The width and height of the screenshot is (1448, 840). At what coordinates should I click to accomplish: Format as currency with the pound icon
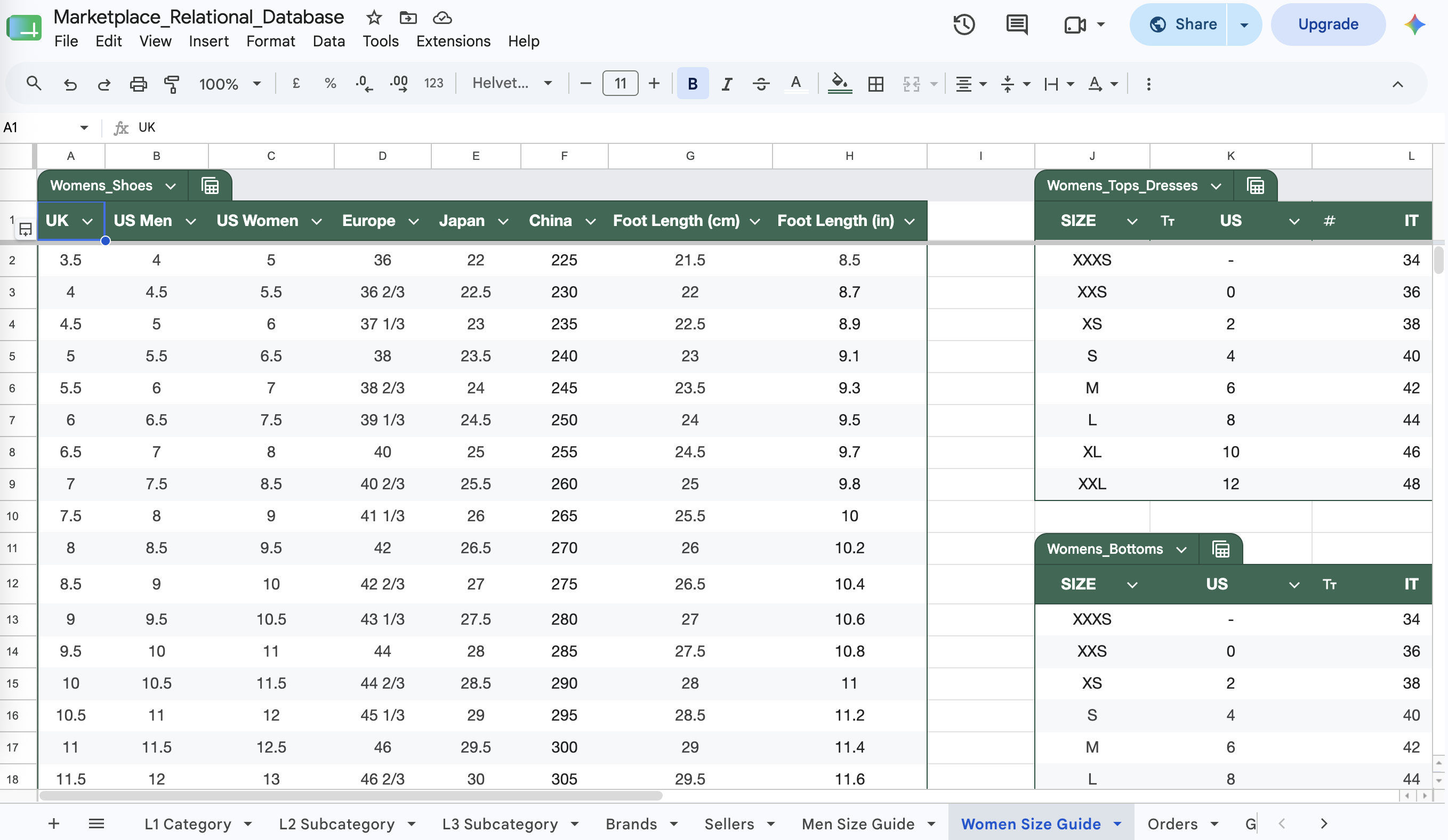pyautogui.click(x=296, y=83)
